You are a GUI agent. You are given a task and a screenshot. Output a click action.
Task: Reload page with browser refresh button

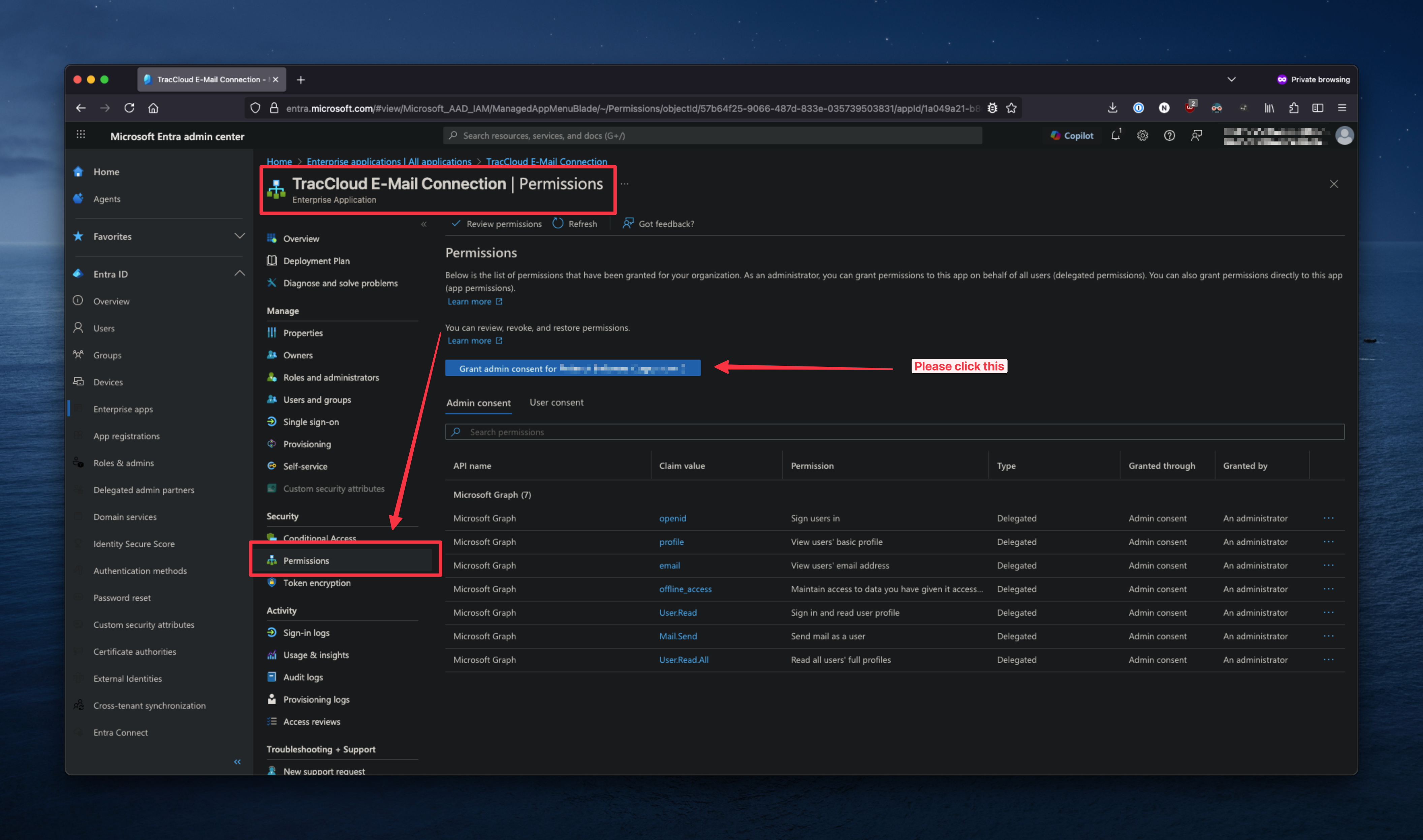(x=129, y=108)
